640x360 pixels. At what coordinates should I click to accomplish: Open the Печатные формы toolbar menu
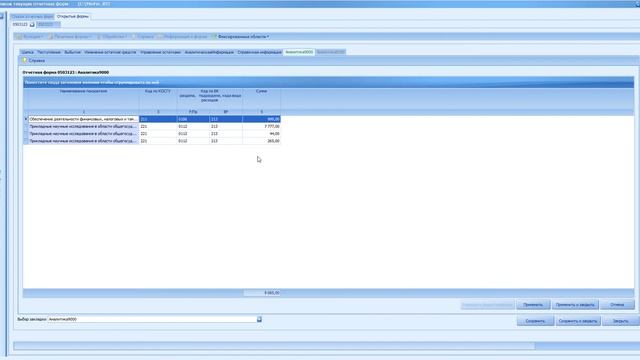[x=69, y=37]
